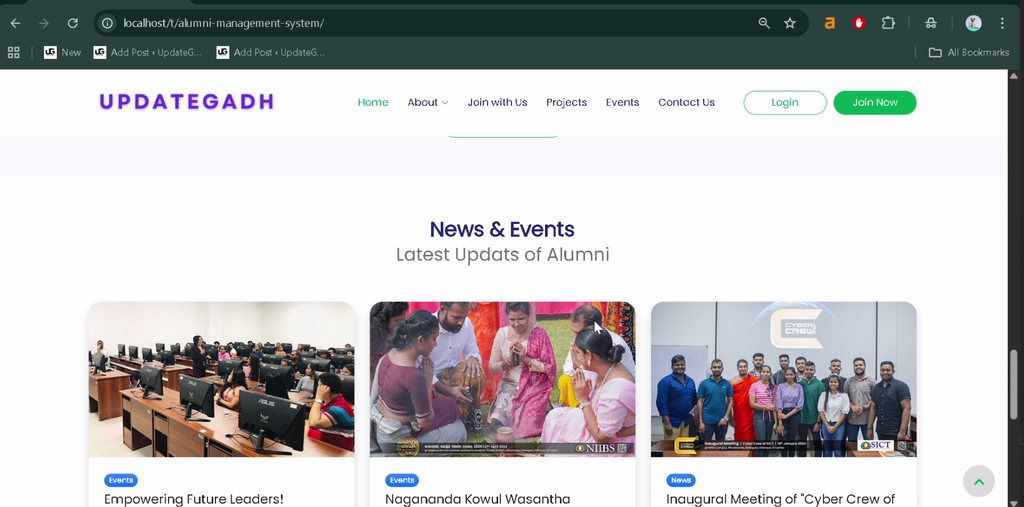Open the browser zoom magnifier icon
The height and width of the screenshot is (507, 1024).
point(763,23)
